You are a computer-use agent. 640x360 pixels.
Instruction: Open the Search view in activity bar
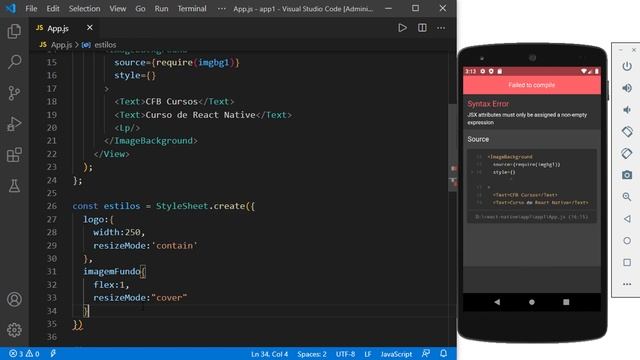tap(14, 62)
